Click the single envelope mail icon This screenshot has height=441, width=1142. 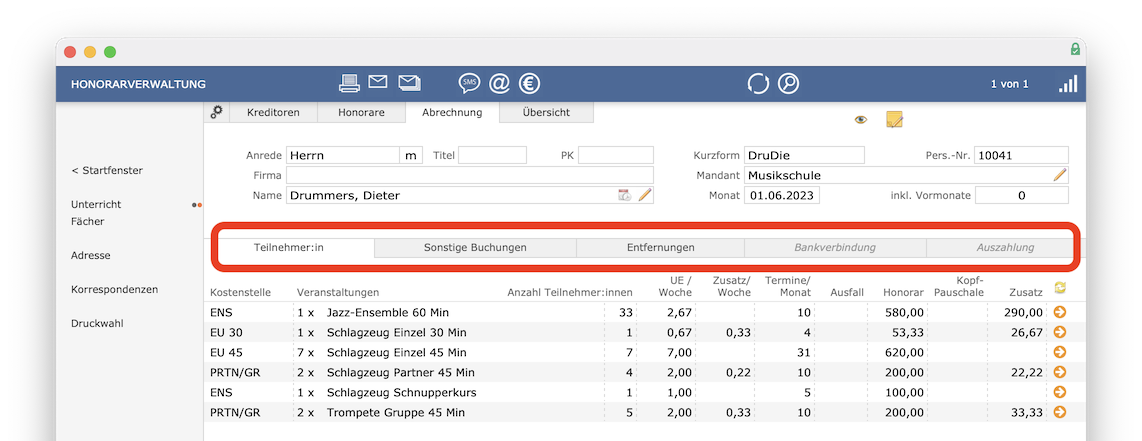tap(377, 82)
